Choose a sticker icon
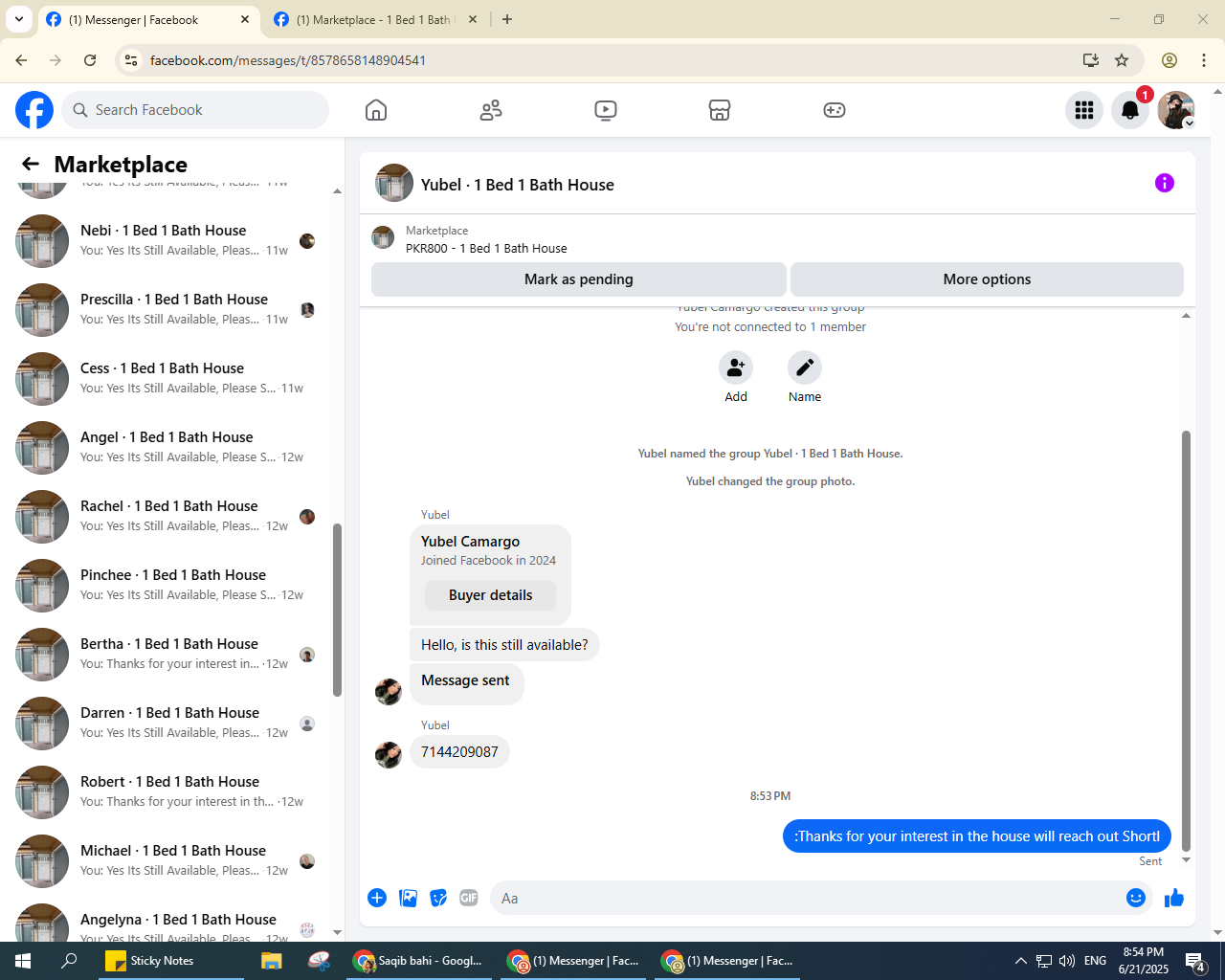The image size is (1225, 980). pos(438,898)
